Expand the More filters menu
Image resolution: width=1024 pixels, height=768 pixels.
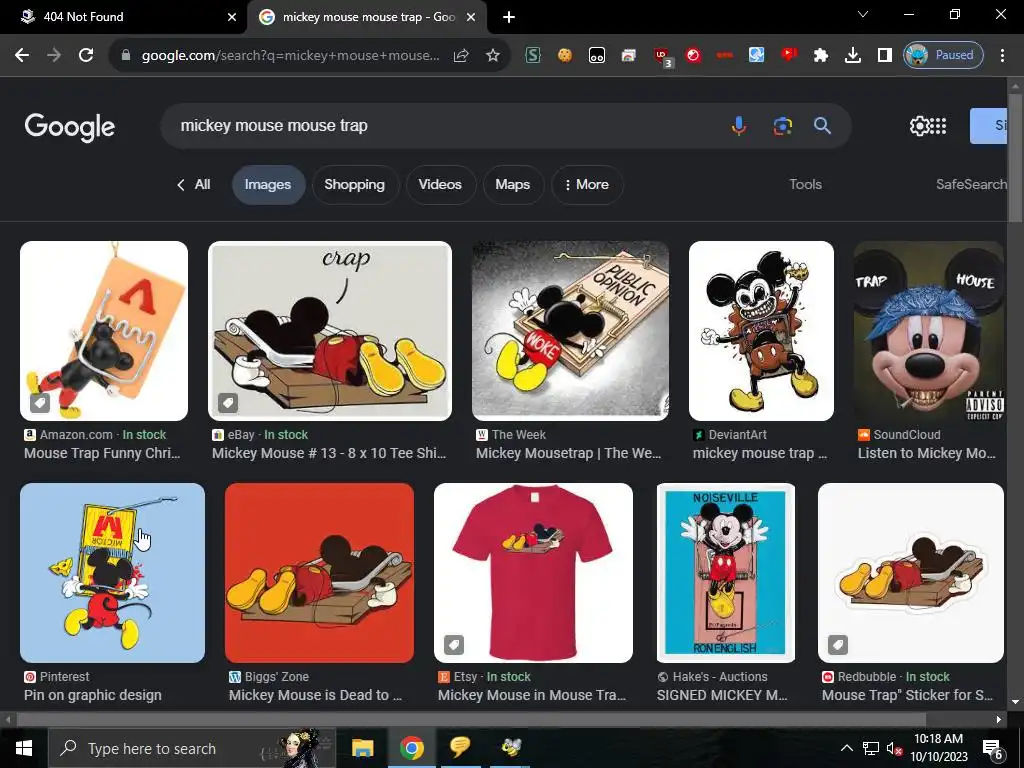point(586,185)
